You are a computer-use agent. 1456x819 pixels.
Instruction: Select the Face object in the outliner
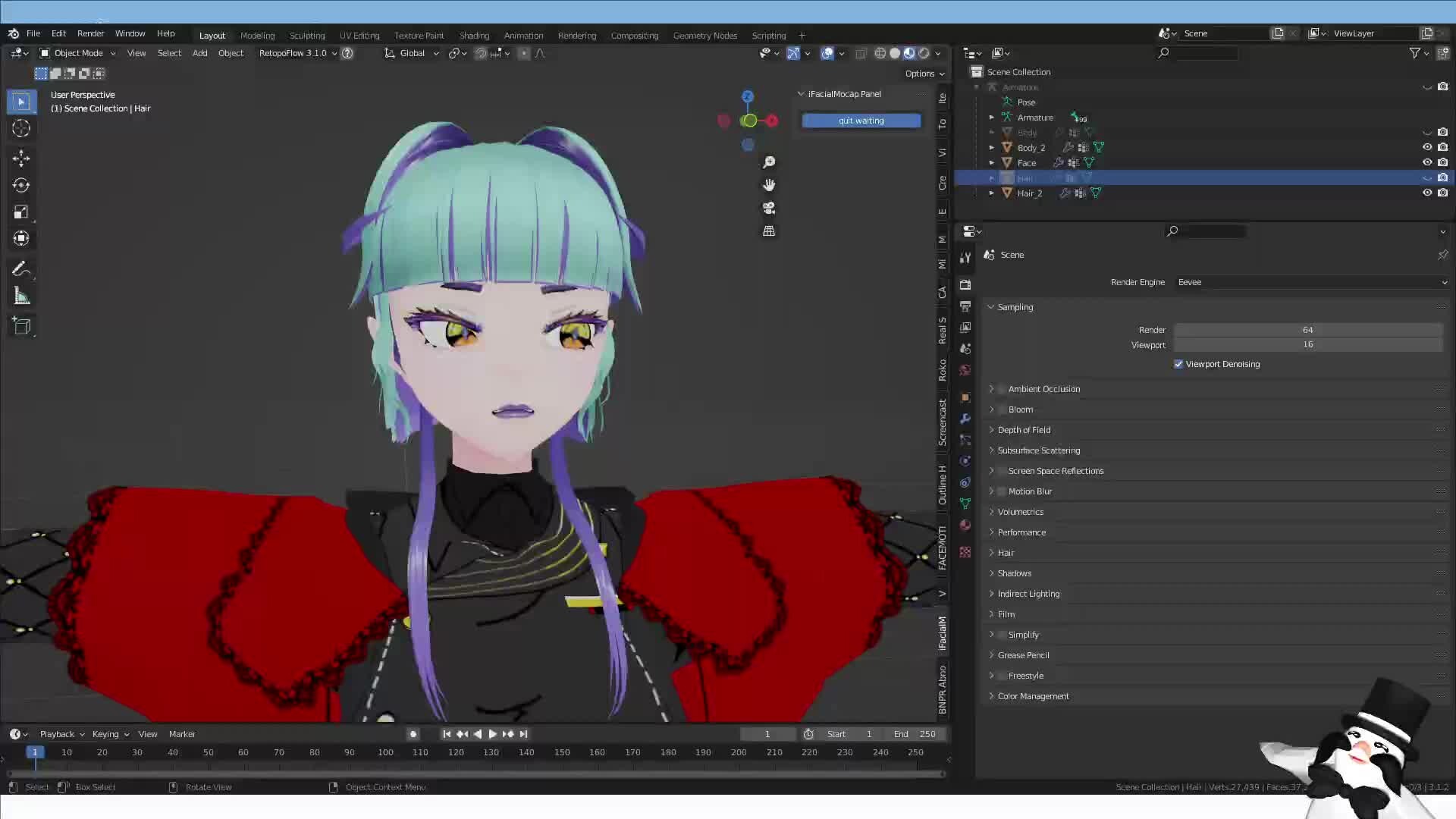point(1027,162)
